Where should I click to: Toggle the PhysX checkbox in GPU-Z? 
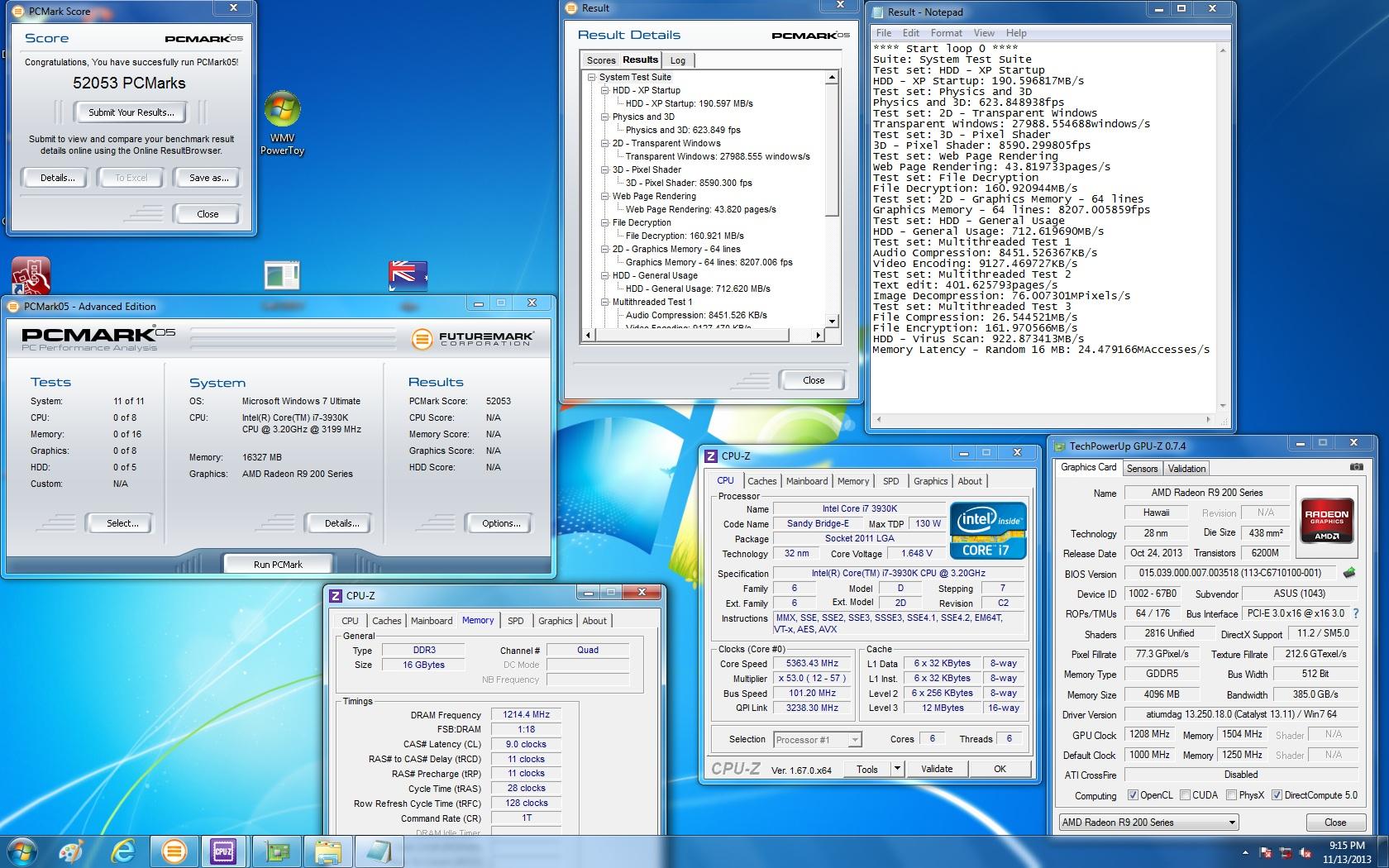pos(1231,795)
